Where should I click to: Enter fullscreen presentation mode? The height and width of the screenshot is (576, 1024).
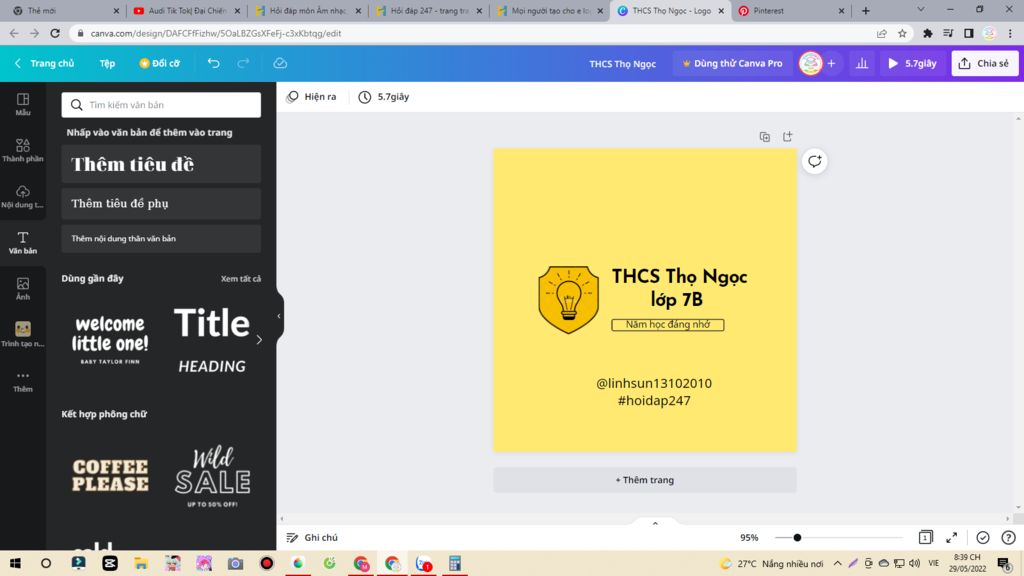pos(952,537)
